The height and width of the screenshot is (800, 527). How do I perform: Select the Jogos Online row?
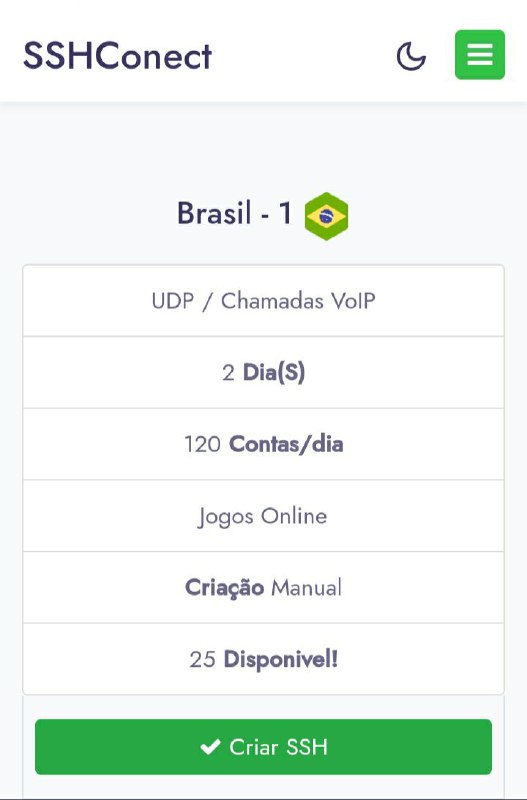[x=263, y=516]
